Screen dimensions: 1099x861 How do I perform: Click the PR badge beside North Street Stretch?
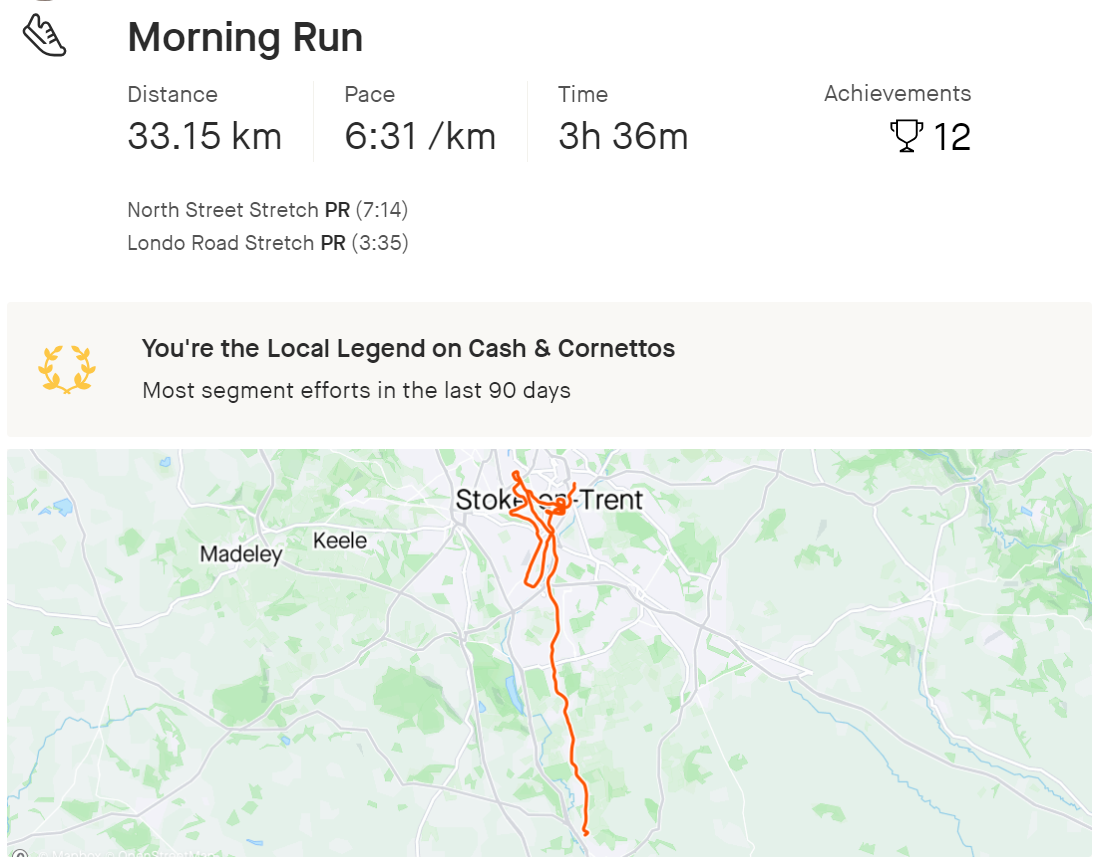(336, 210)
